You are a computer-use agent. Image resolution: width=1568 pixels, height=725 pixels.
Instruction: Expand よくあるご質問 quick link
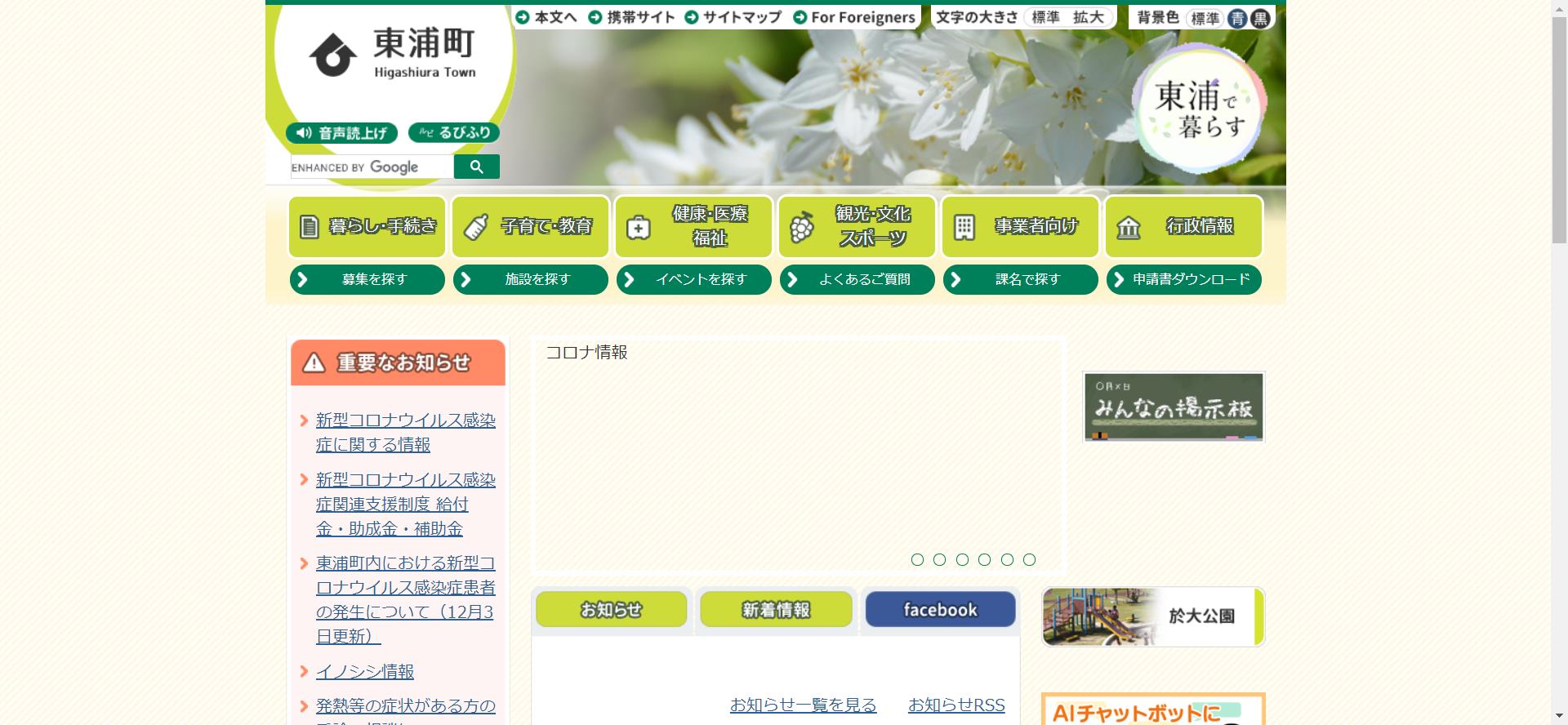point(857,279)
